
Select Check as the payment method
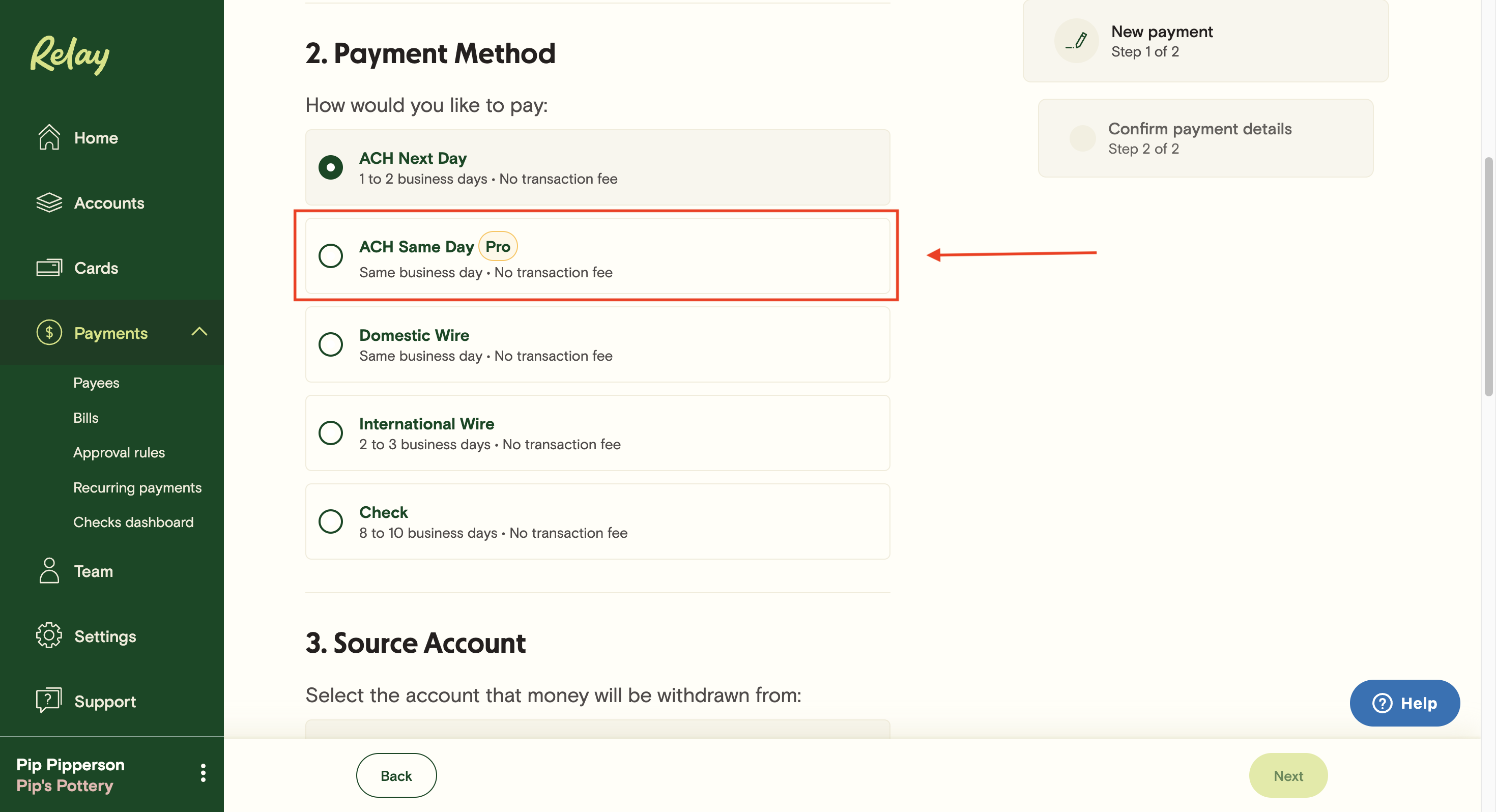(330, 521)
